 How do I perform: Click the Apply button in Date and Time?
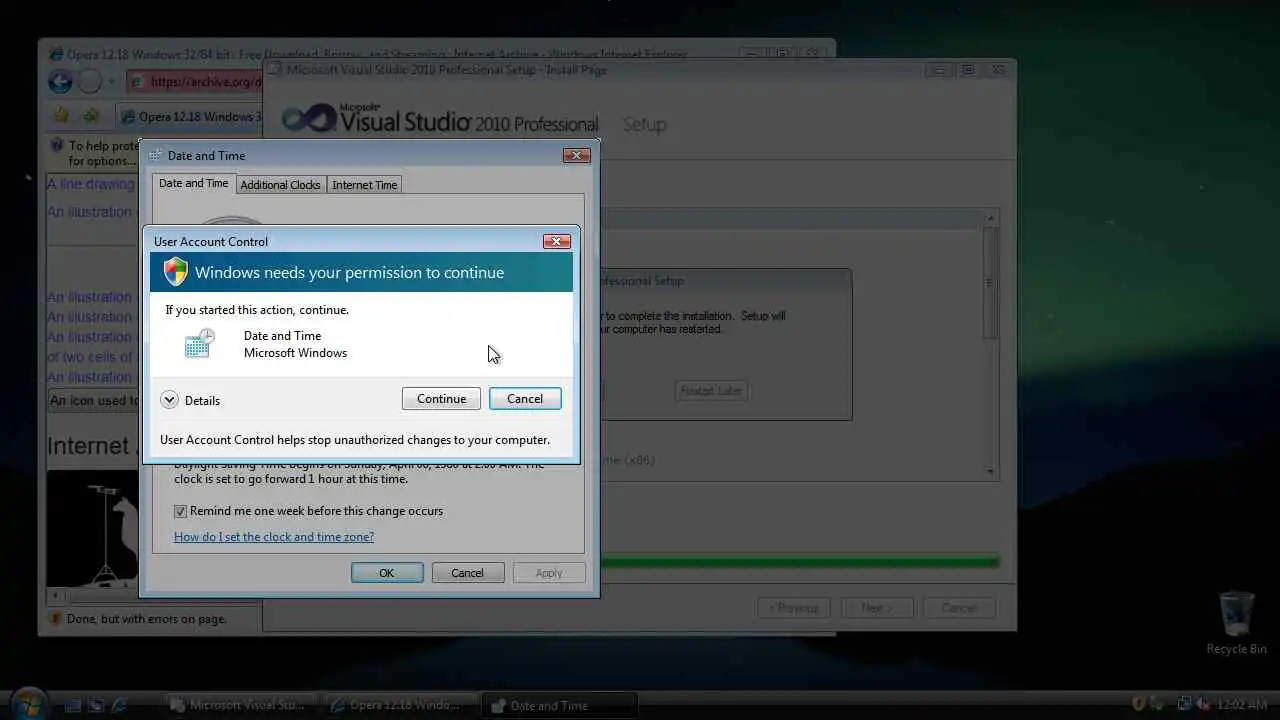548,573
